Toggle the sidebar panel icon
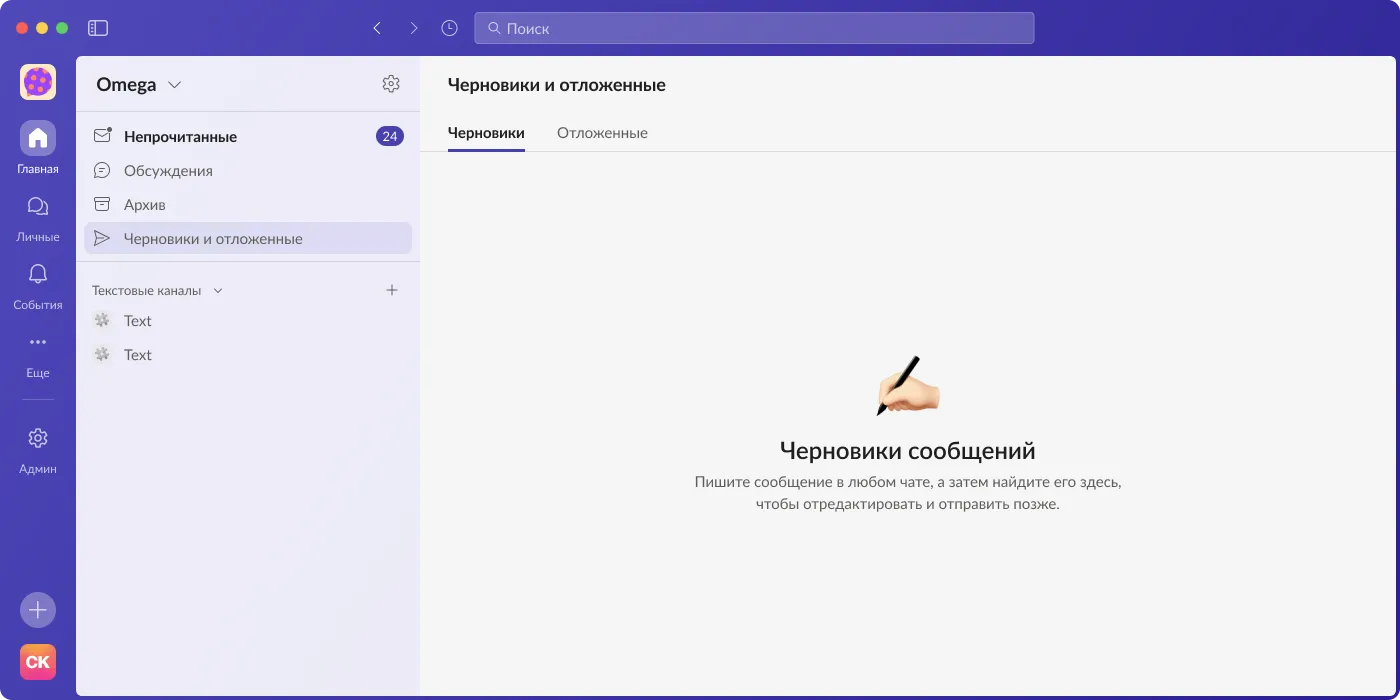 (98, 28)
